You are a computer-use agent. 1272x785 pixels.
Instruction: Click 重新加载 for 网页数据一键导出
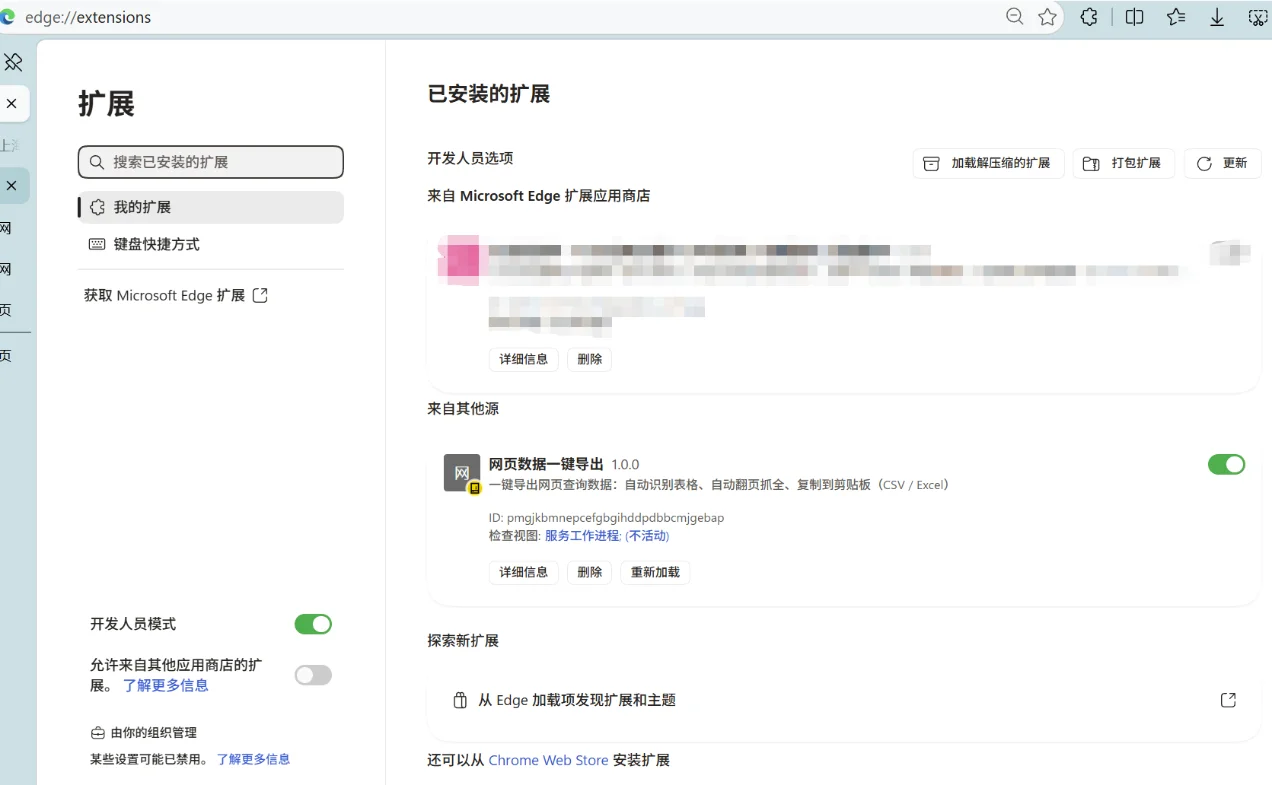655,572
